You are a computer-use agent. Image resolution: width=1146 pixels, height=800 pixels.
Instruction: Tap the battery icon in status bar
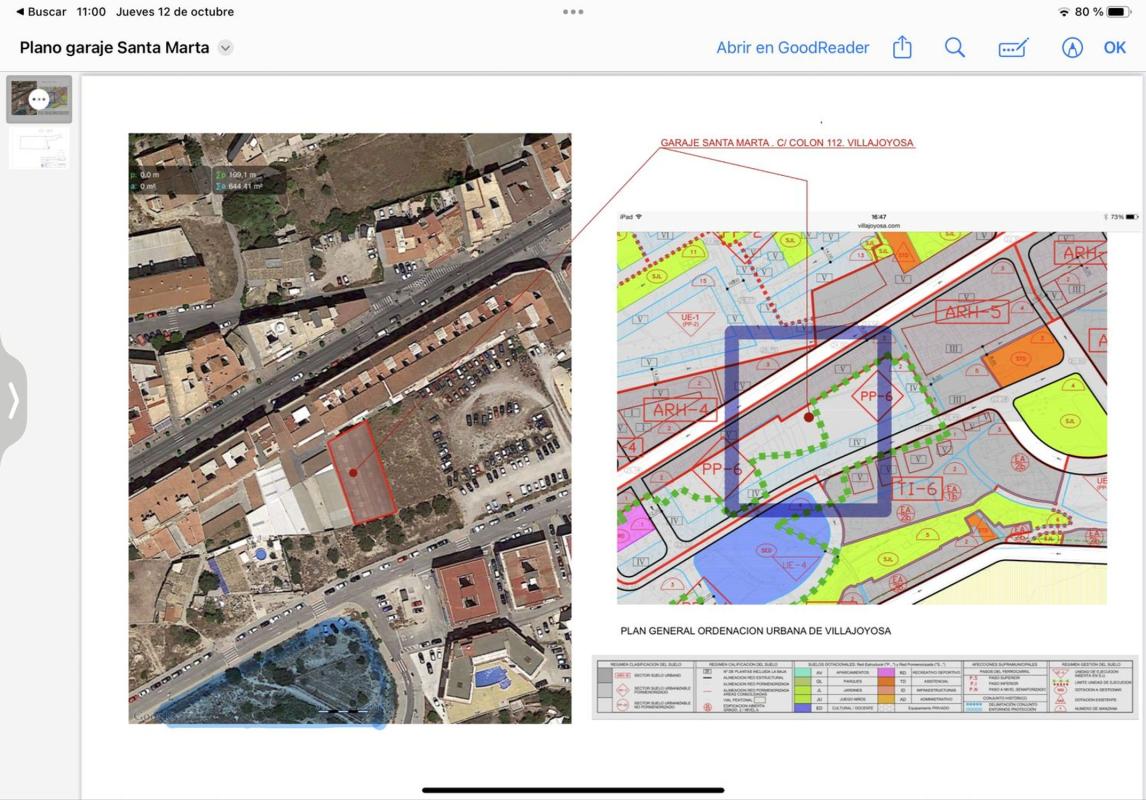click(1118, 12)
